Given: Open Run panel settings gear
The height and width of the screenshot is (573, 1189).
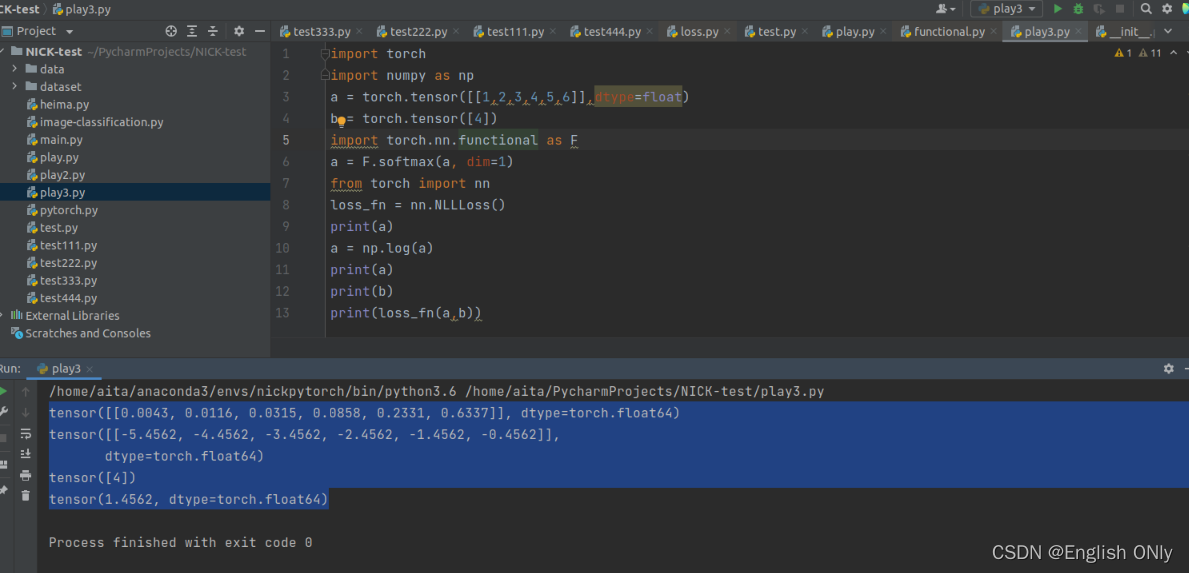Looking at the screenshot, I should click(x=1169, y=368).
